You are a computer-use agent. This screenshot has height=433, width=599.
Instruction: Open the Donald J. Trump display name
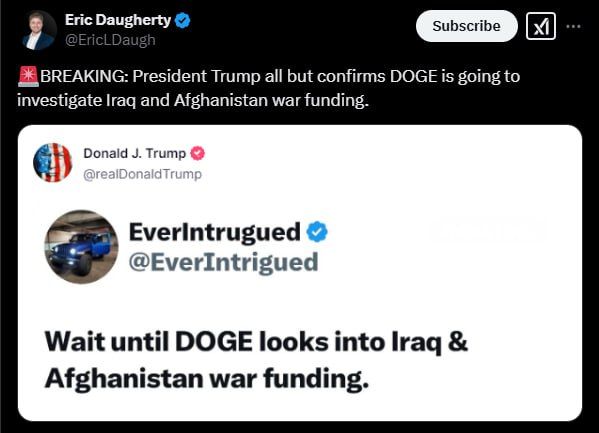[x=134, y=153]
